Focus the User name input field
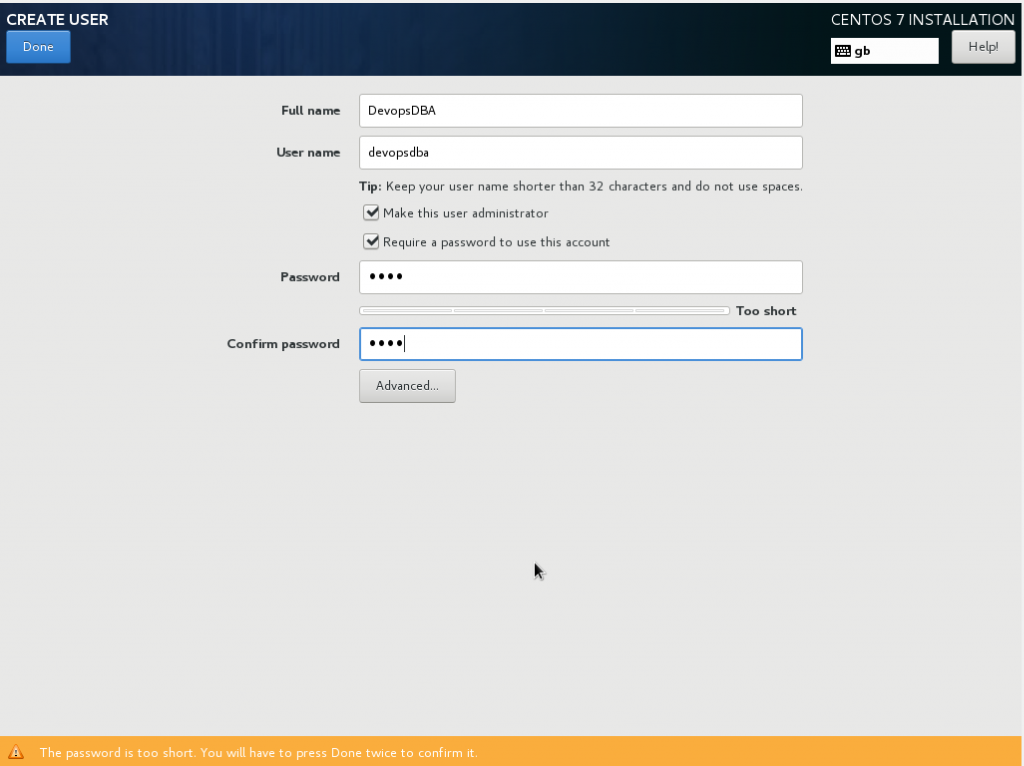Screen dimensions: 1024x766 (581, 153)
